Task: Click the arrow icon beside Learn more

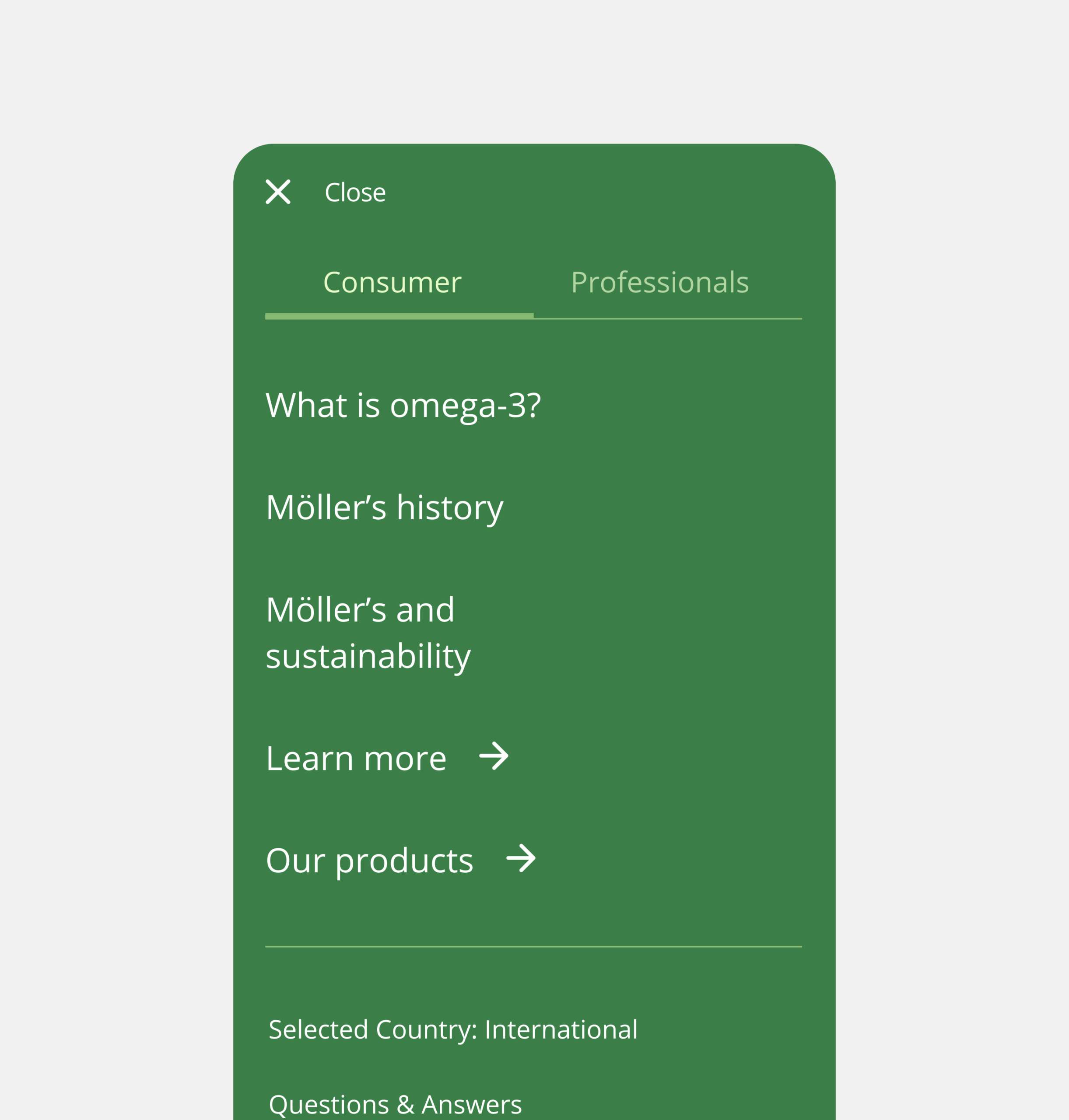Action: click(494, 756)
